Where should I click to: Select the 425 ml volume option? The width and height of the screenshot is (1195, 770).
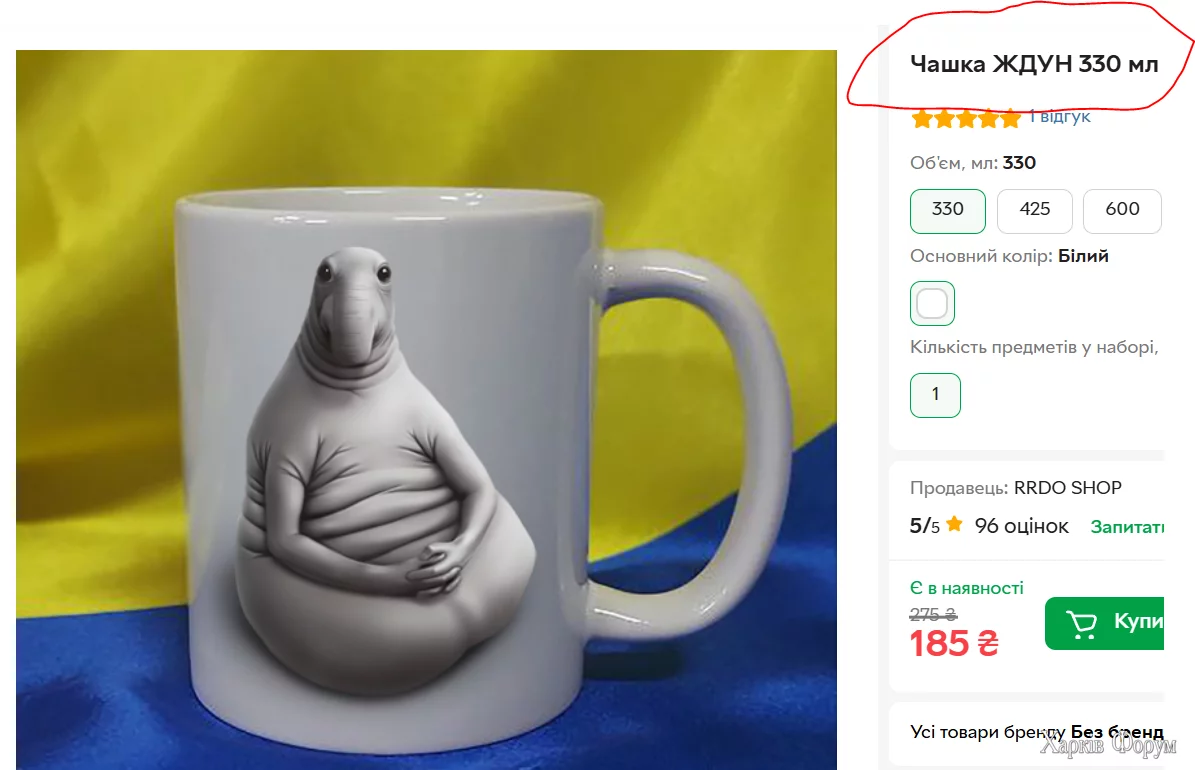pyautogui.click(x=1034, y=210)
